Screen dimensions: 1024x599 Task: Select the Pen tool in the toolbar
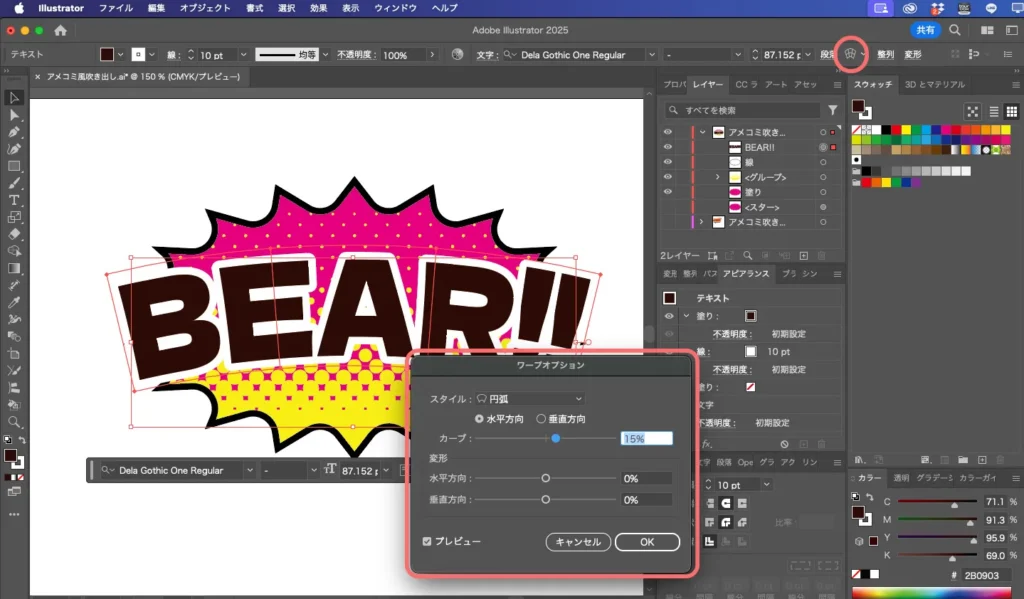point(14,131)
